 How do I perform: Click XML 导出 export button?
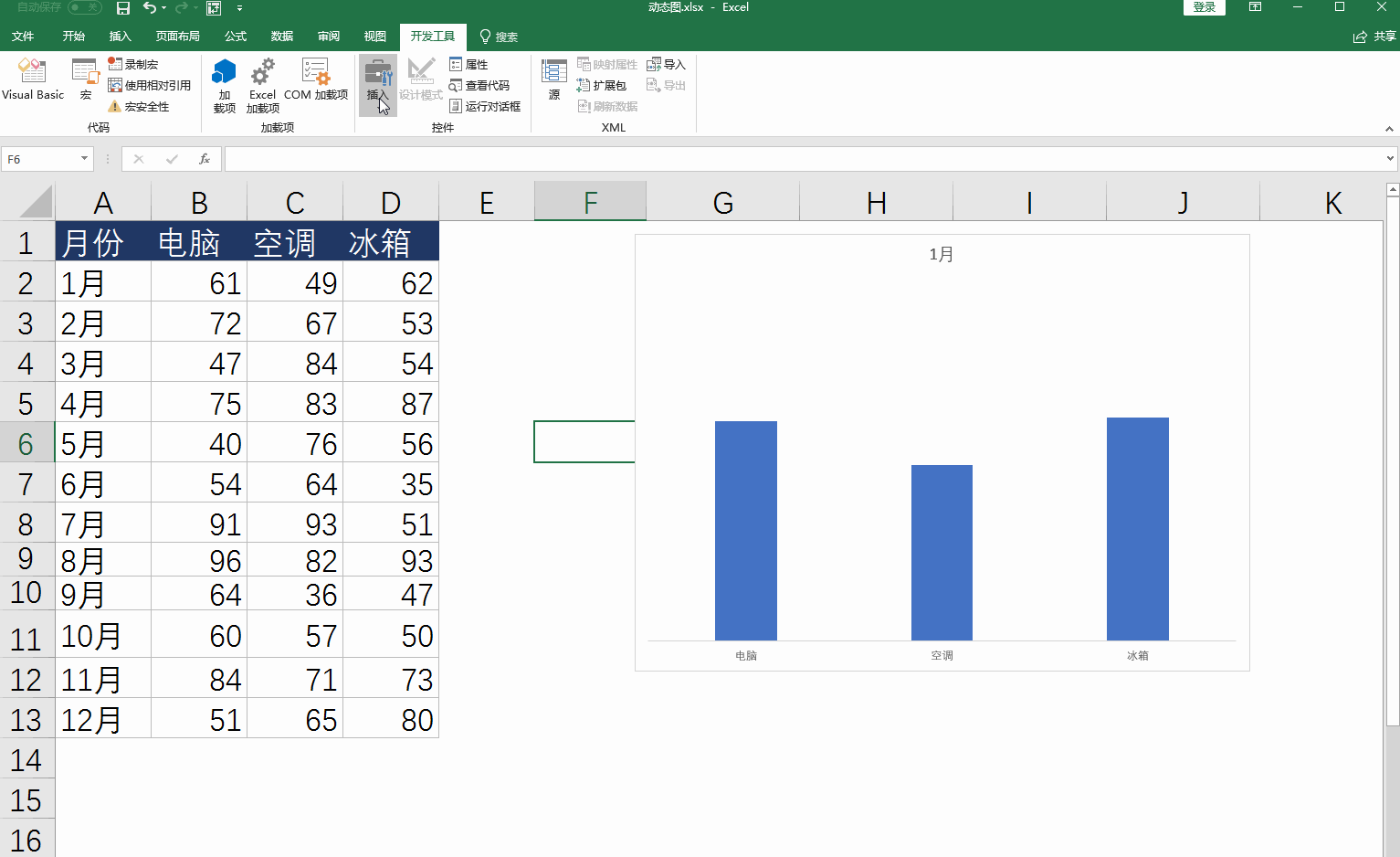tap(666, 85)
